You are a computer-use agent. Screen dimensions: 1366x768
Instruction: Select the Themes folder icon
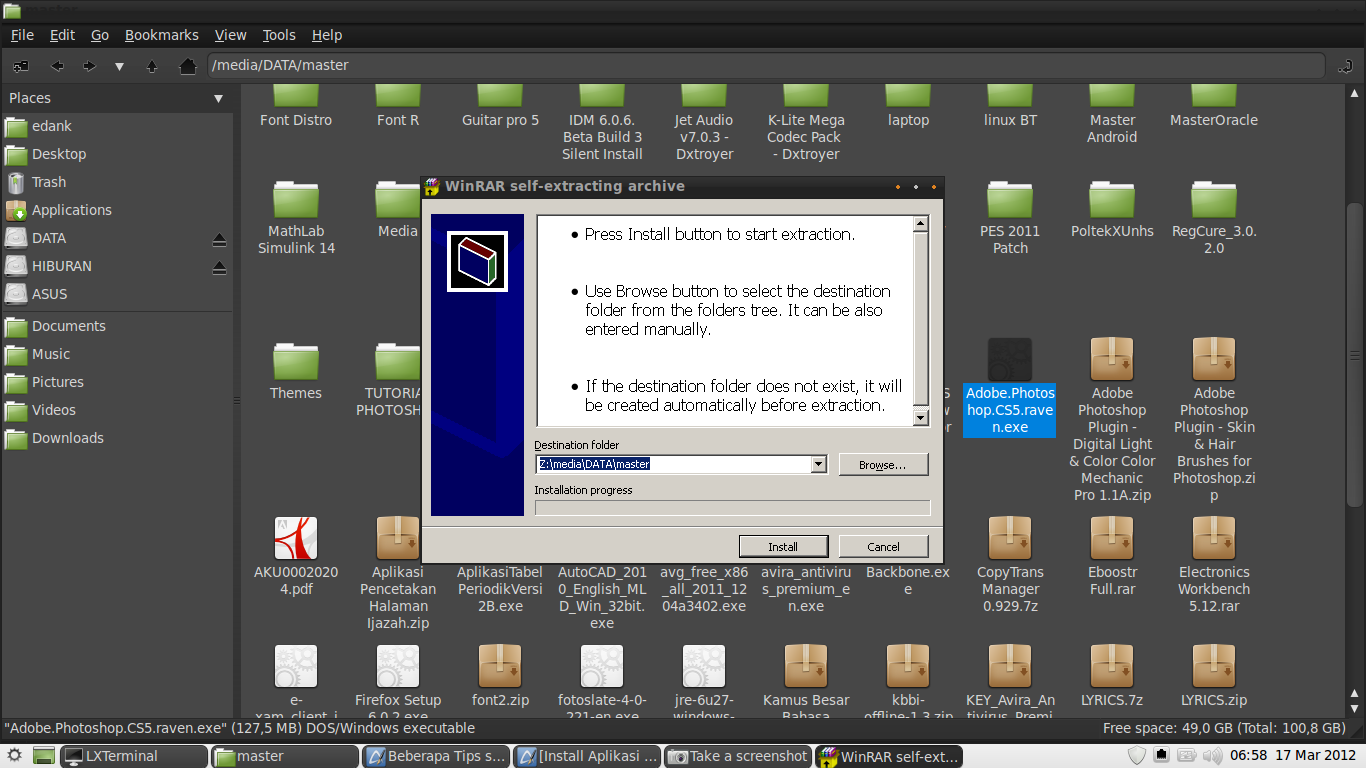[296, 361]
